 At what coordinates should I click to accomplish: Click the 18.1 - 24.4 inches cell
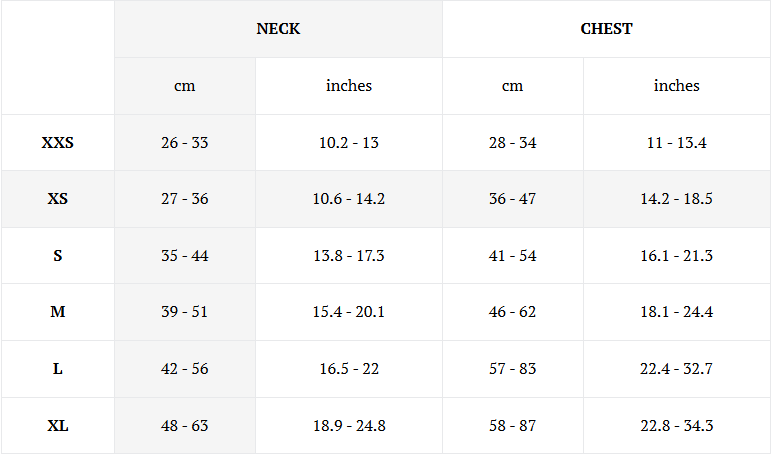[x=676, y=312]
